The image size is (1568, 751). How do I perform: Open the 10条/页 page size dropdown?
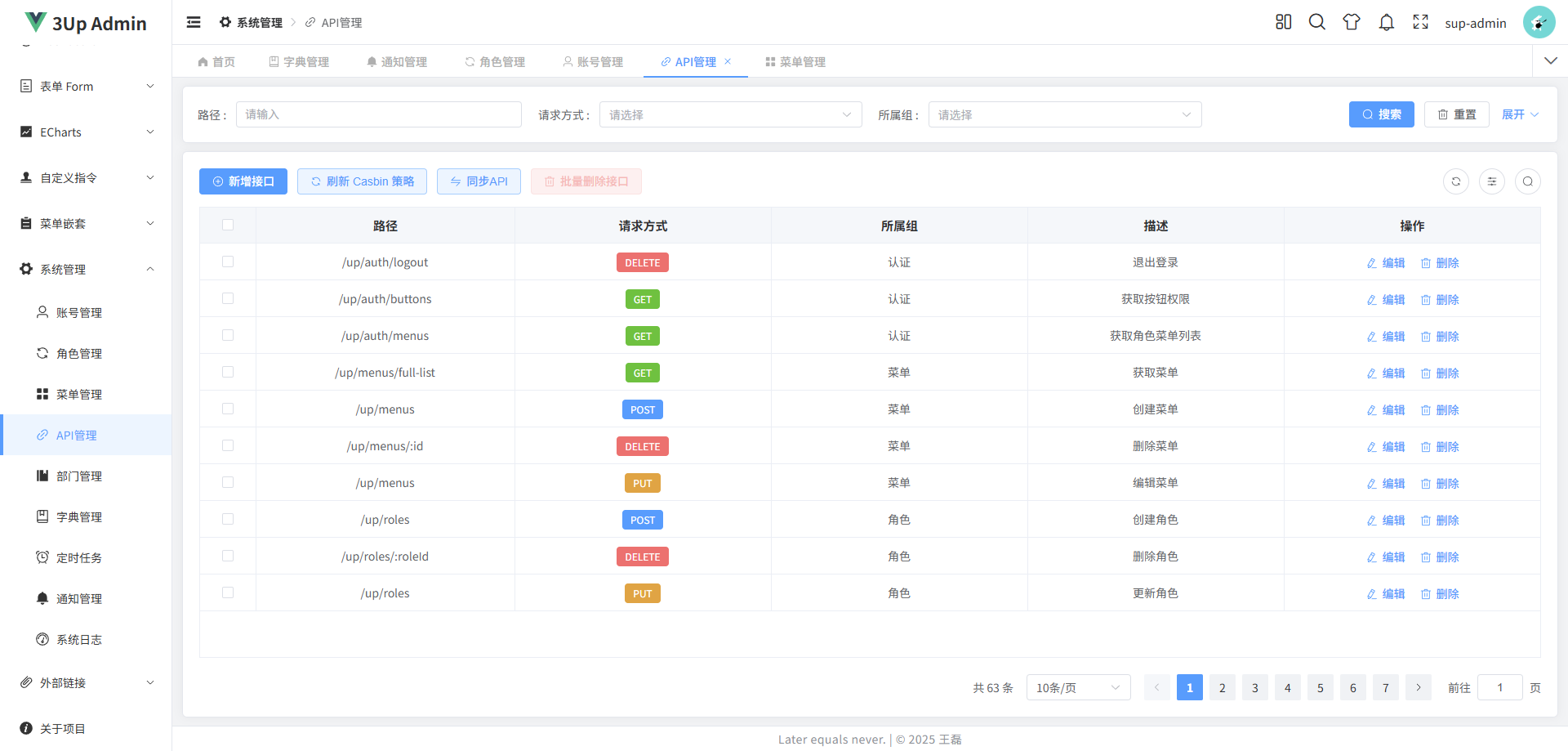pos(1077,687)
